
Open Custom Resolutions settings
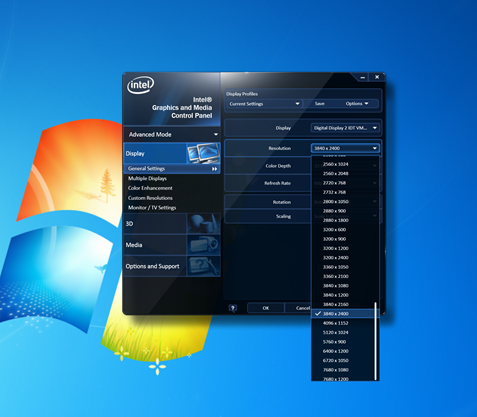tap(150, 198)
